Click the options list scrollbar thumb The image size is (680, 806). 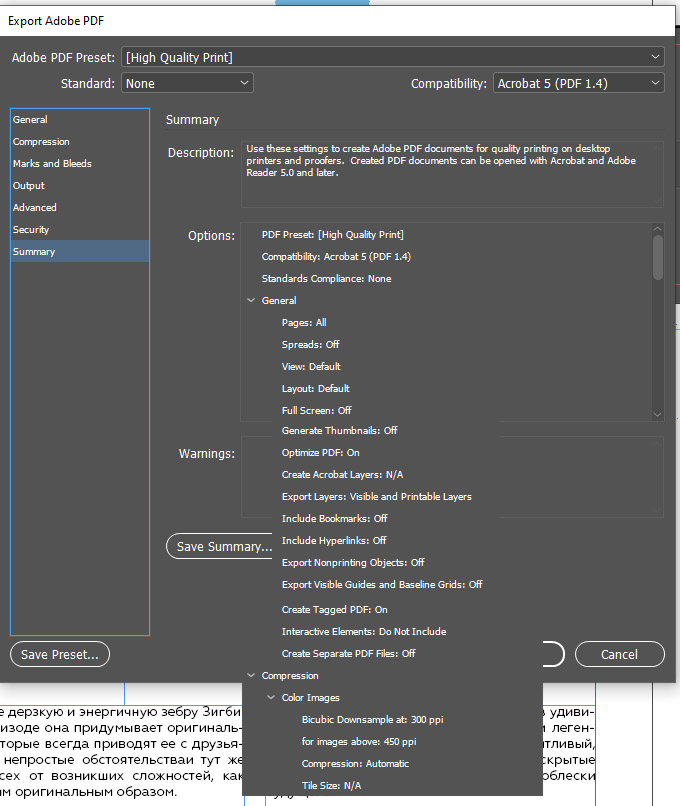coord(657,258)
